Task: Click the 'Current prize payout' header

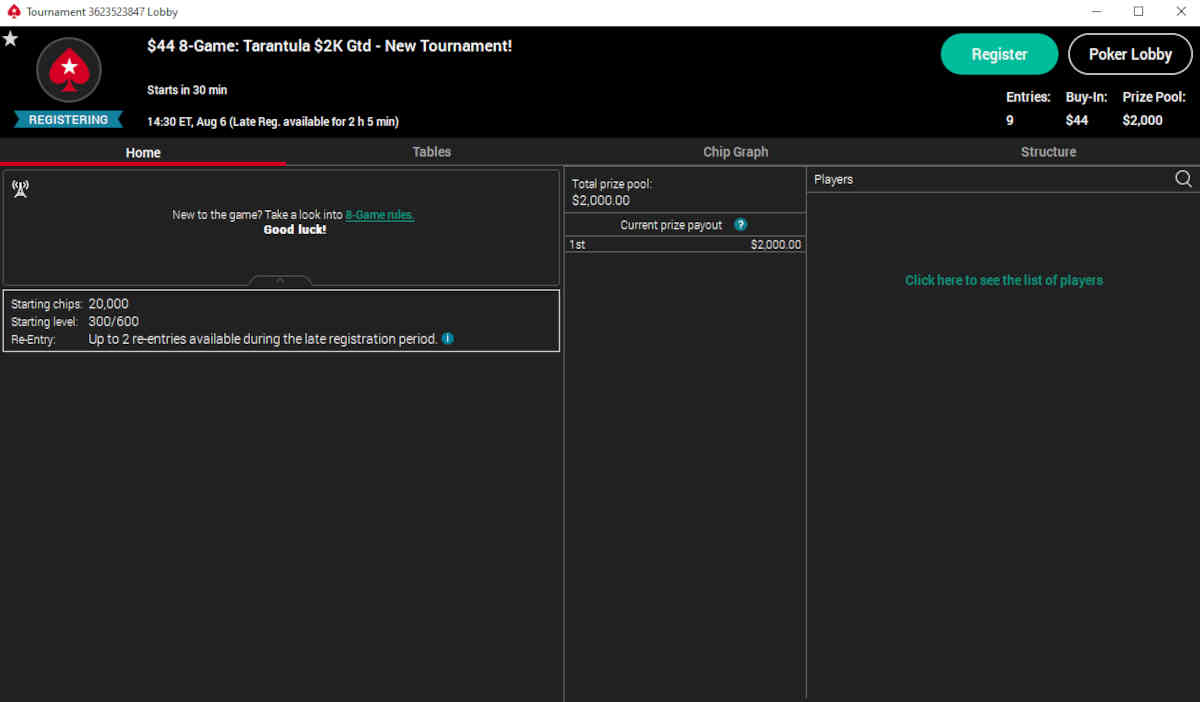Action: point(671,225)
